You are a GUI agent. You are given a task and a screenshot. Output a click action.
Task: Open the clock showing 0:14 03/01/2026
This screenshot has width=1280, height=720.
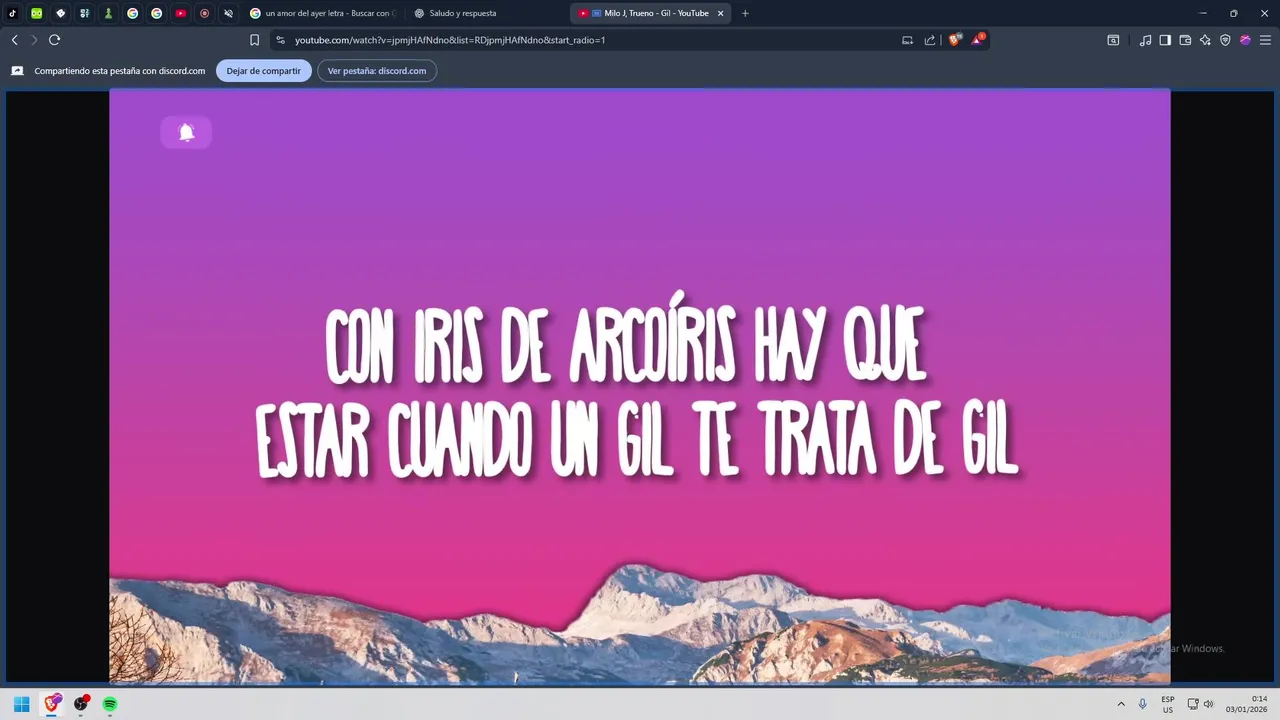(1246, 704)
